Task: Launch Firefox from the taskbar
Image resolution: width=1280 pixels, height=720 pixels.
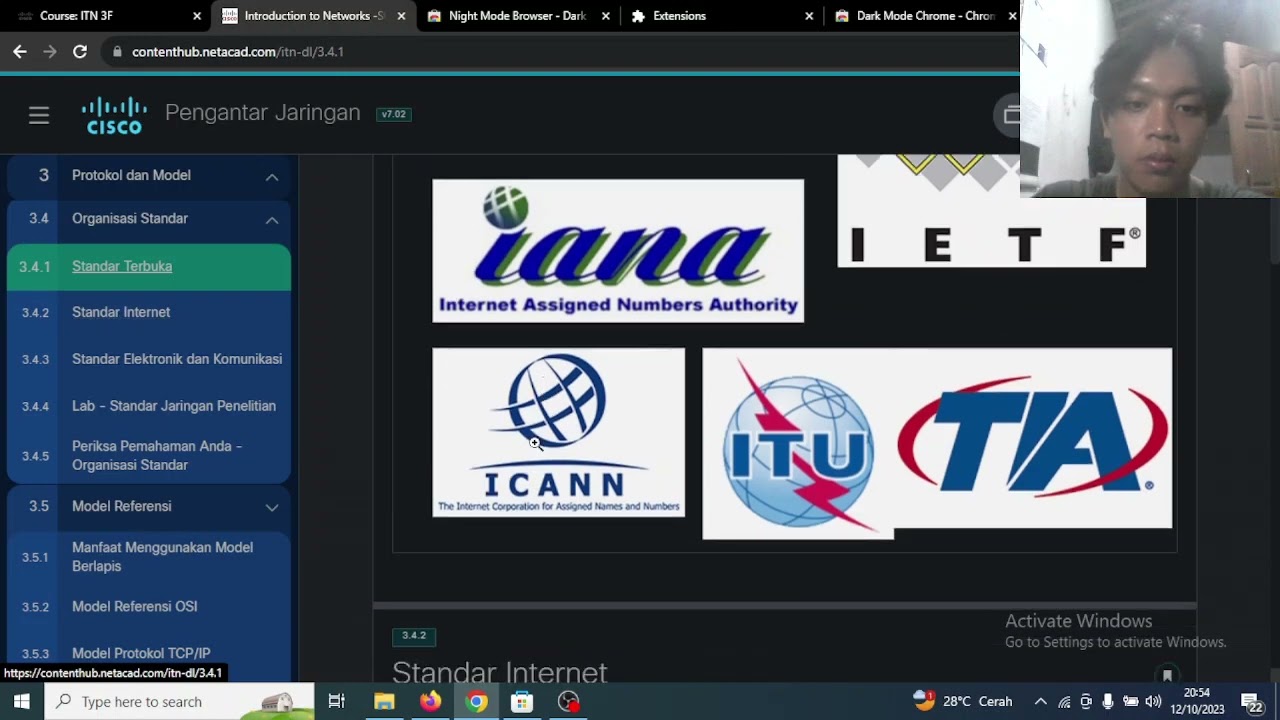Action: point(430,702)
